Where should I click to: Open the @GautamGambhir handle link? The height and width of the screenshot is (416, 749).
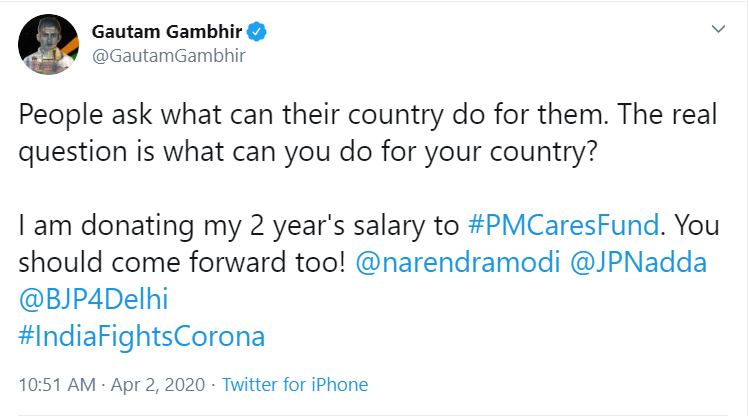168,56
